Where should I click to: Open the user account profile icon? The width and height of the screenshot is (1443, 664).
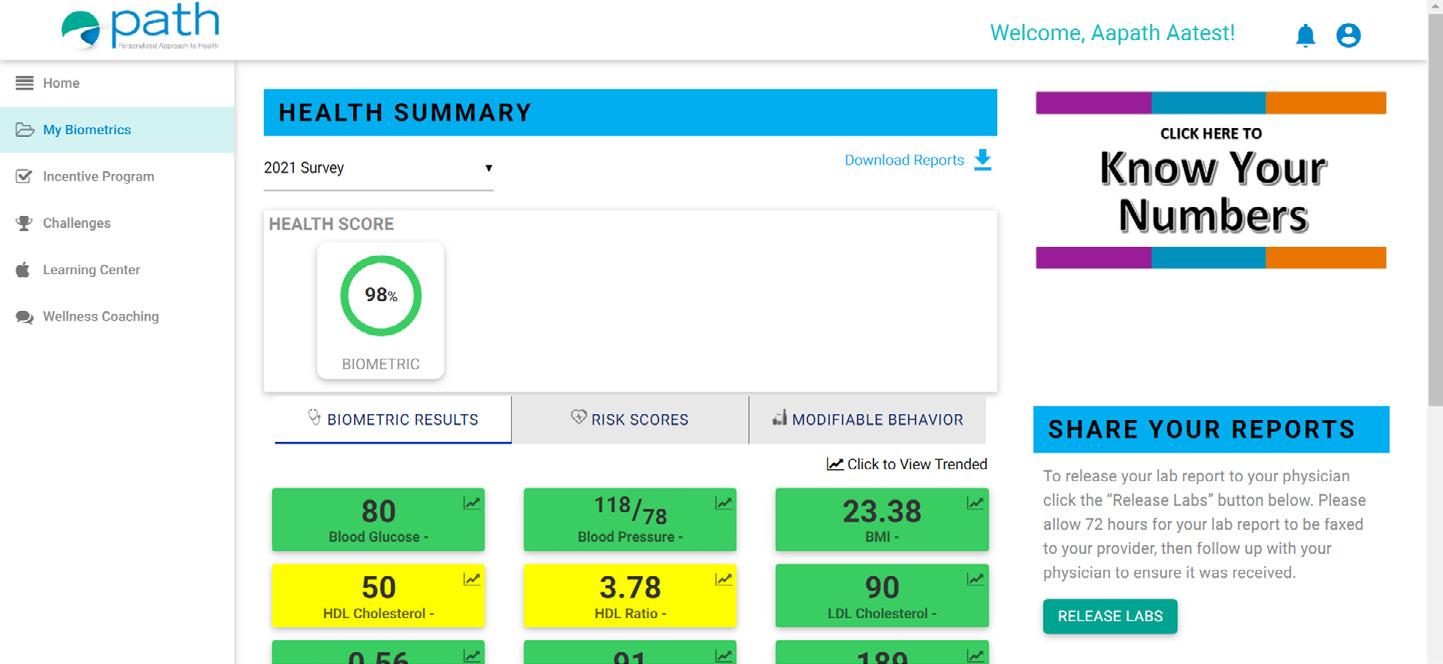[x=1349, y=36]
